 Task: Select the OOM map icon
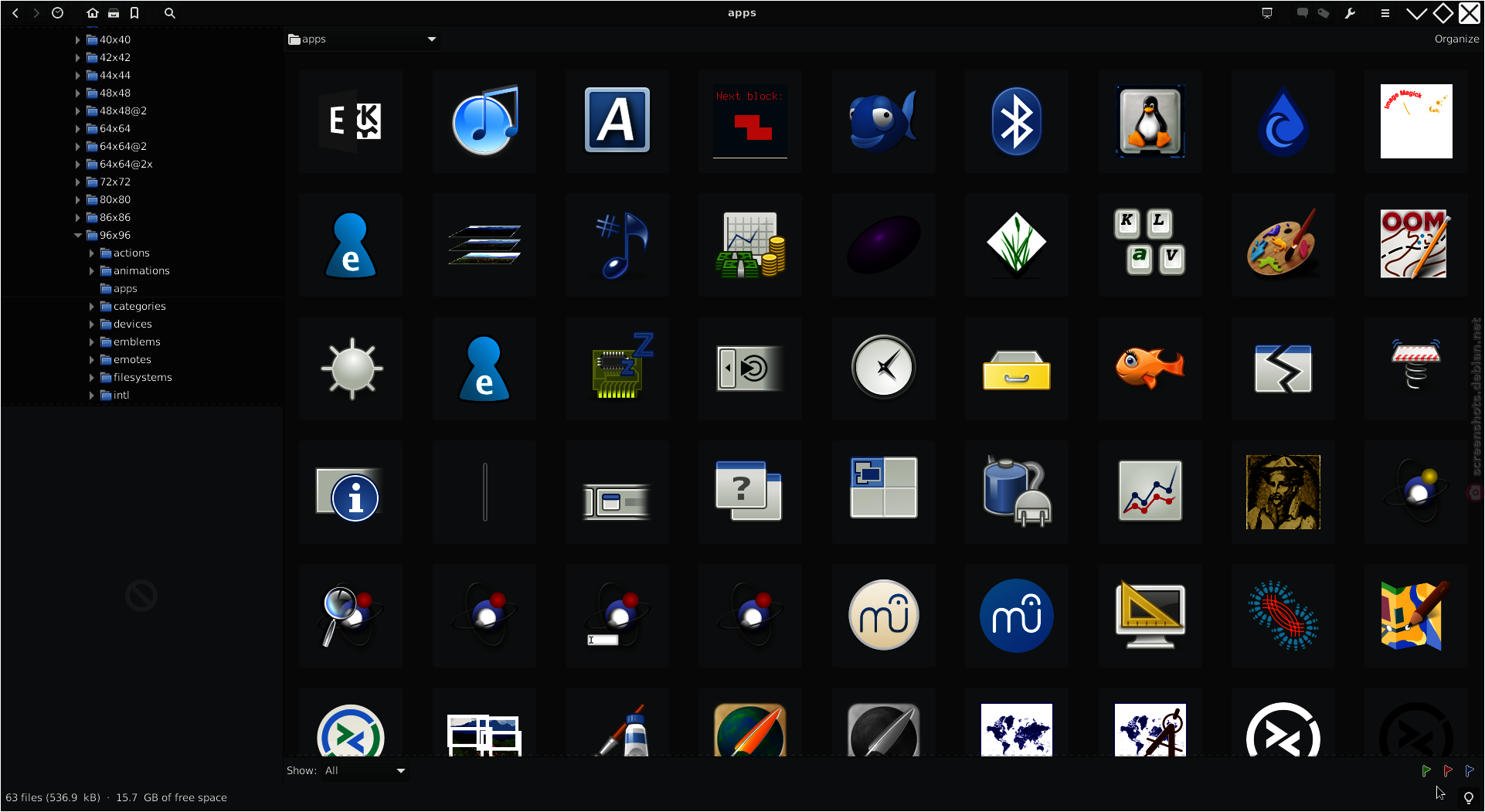1416,245
